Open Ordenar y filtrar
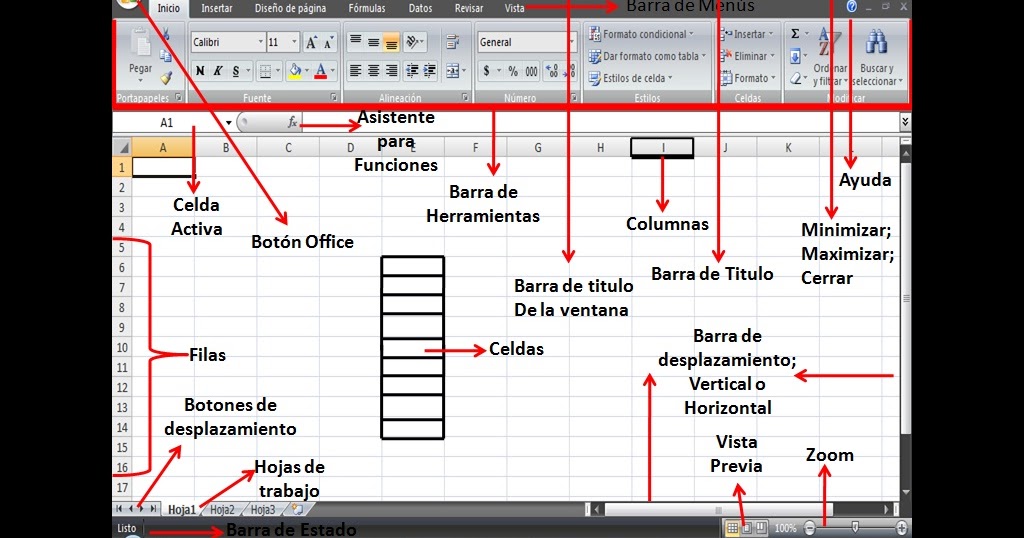This screenshot has height=538, width=1024. (829, 57)
